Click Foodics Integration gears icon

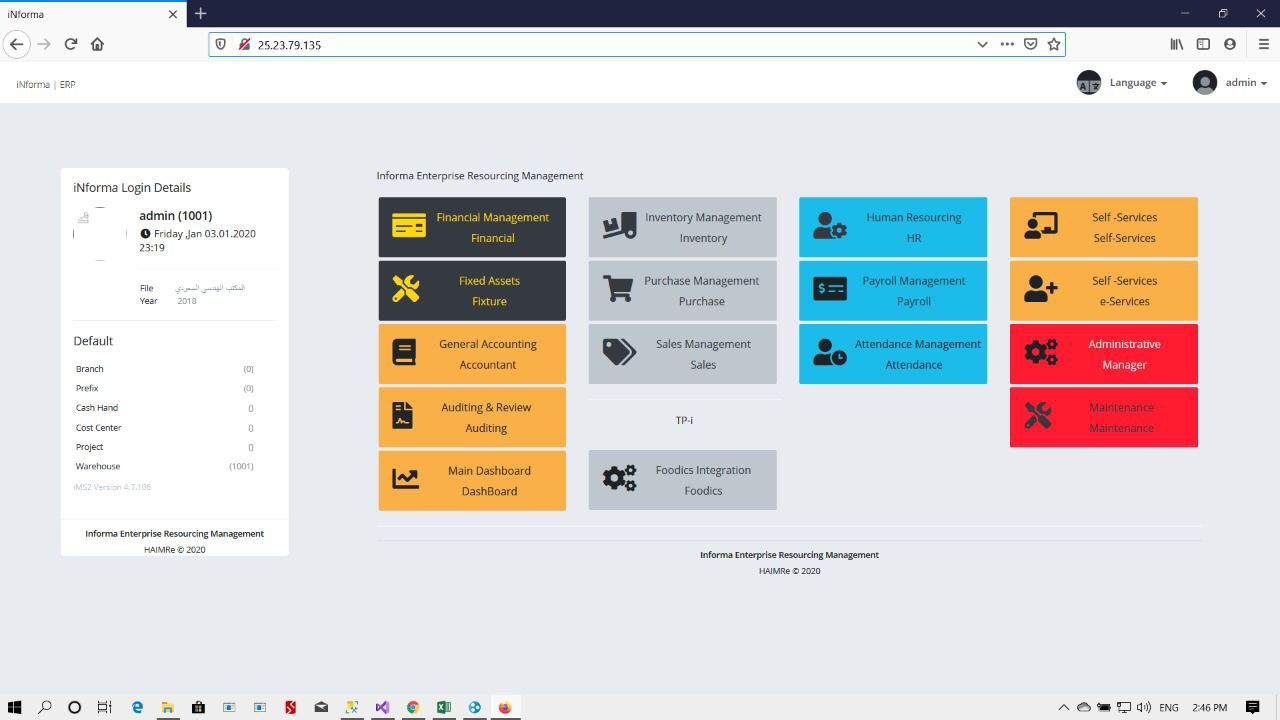click(619, 478)
